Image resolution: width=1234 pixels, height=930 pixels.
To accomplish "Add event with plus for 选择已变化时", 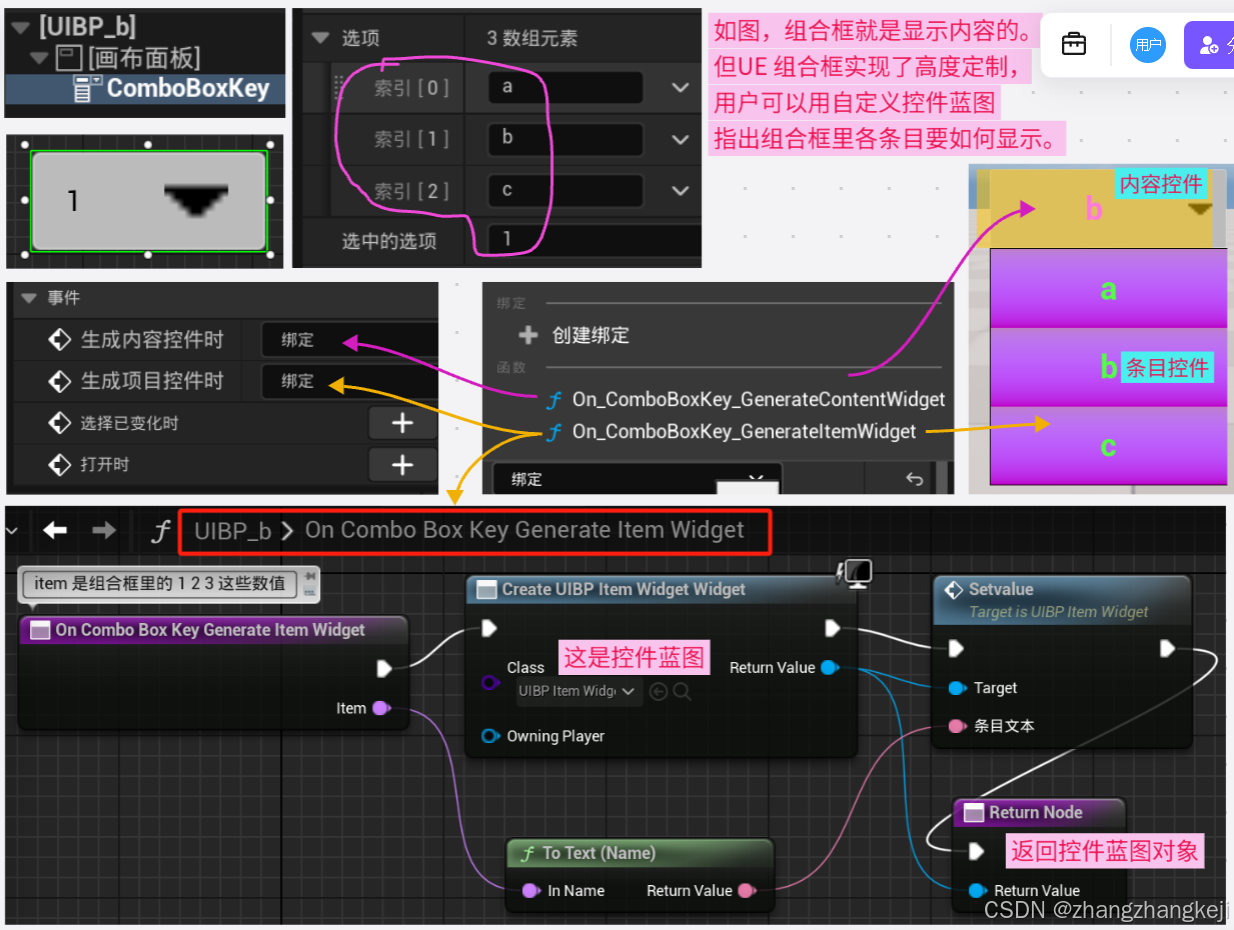I will coord(402,423).
